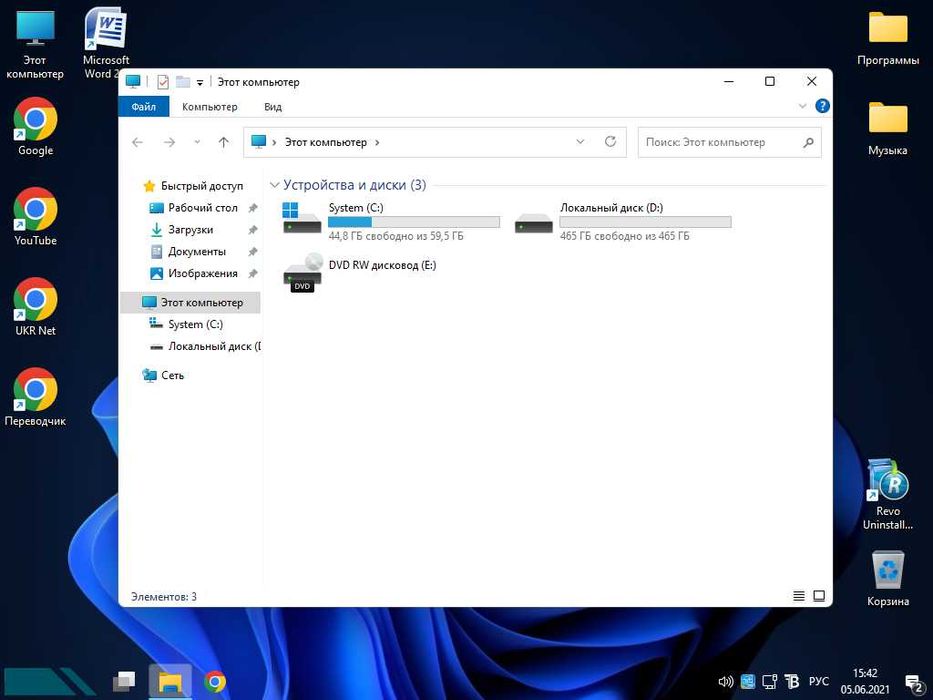Switch to the Вид ribbon tab

(273, 107)
